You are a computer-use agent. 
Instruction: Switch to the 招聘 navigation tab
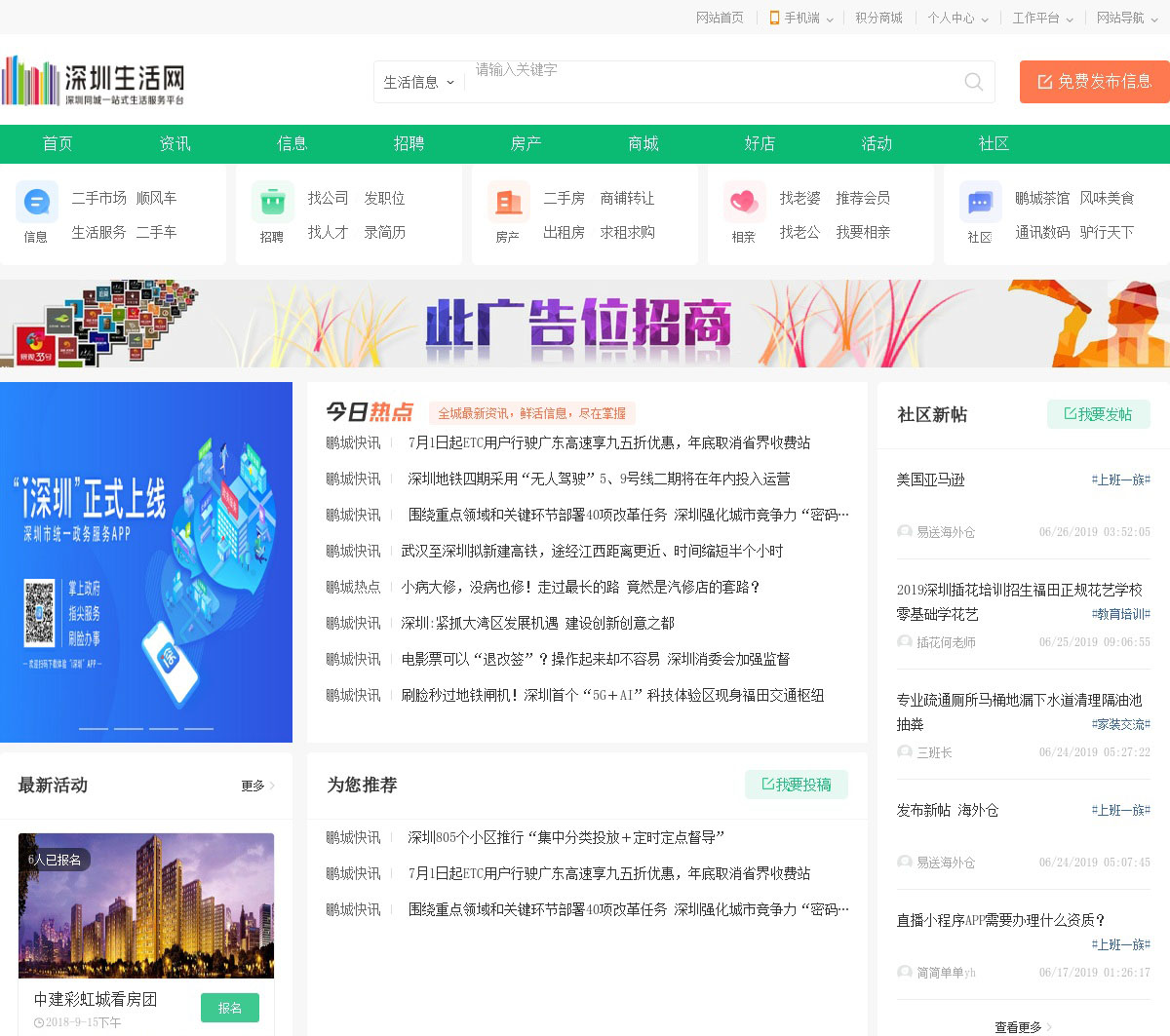(409, 143)
